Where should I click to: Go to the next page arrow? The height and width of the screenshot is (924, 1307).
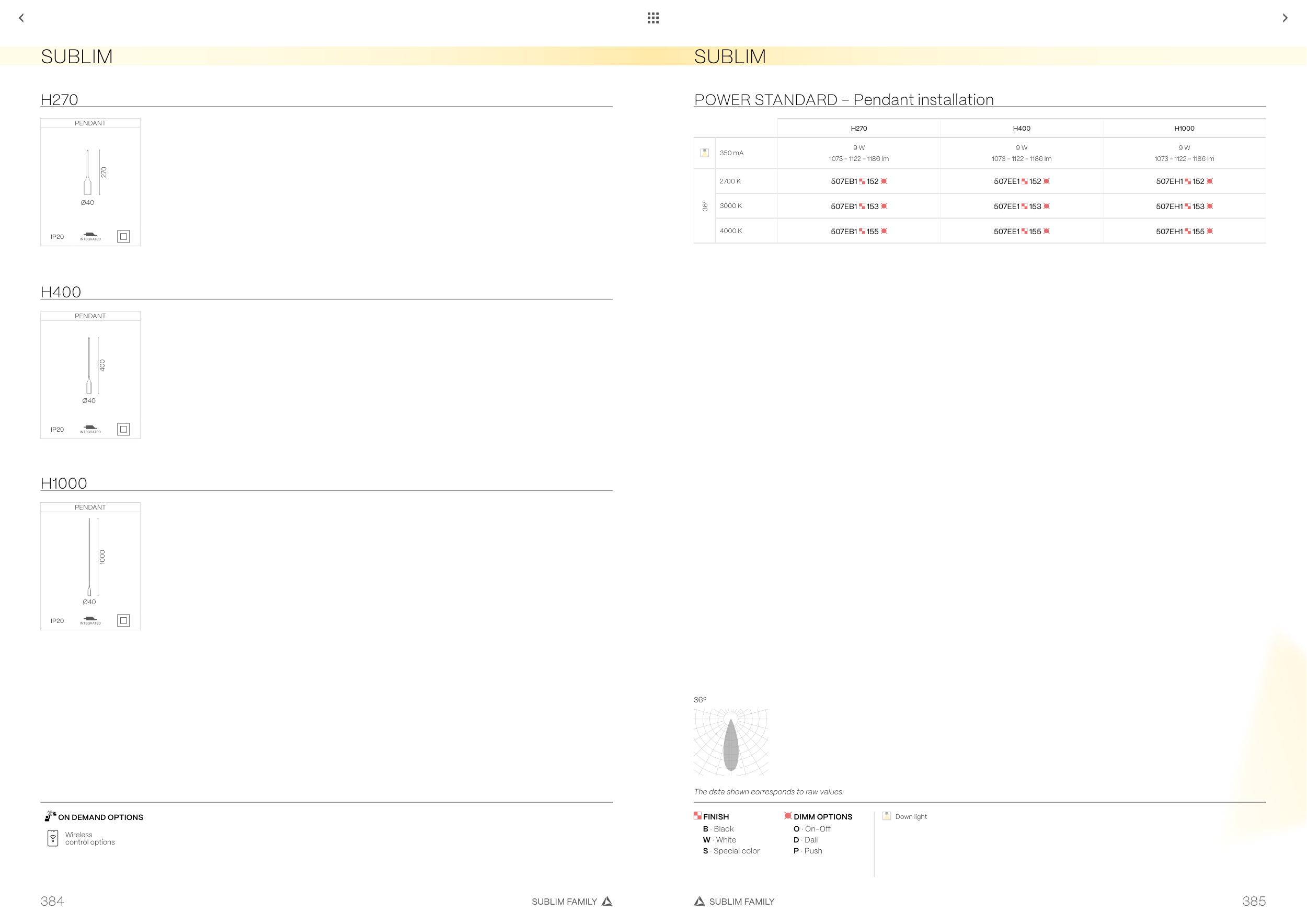tap(1285, 18)
